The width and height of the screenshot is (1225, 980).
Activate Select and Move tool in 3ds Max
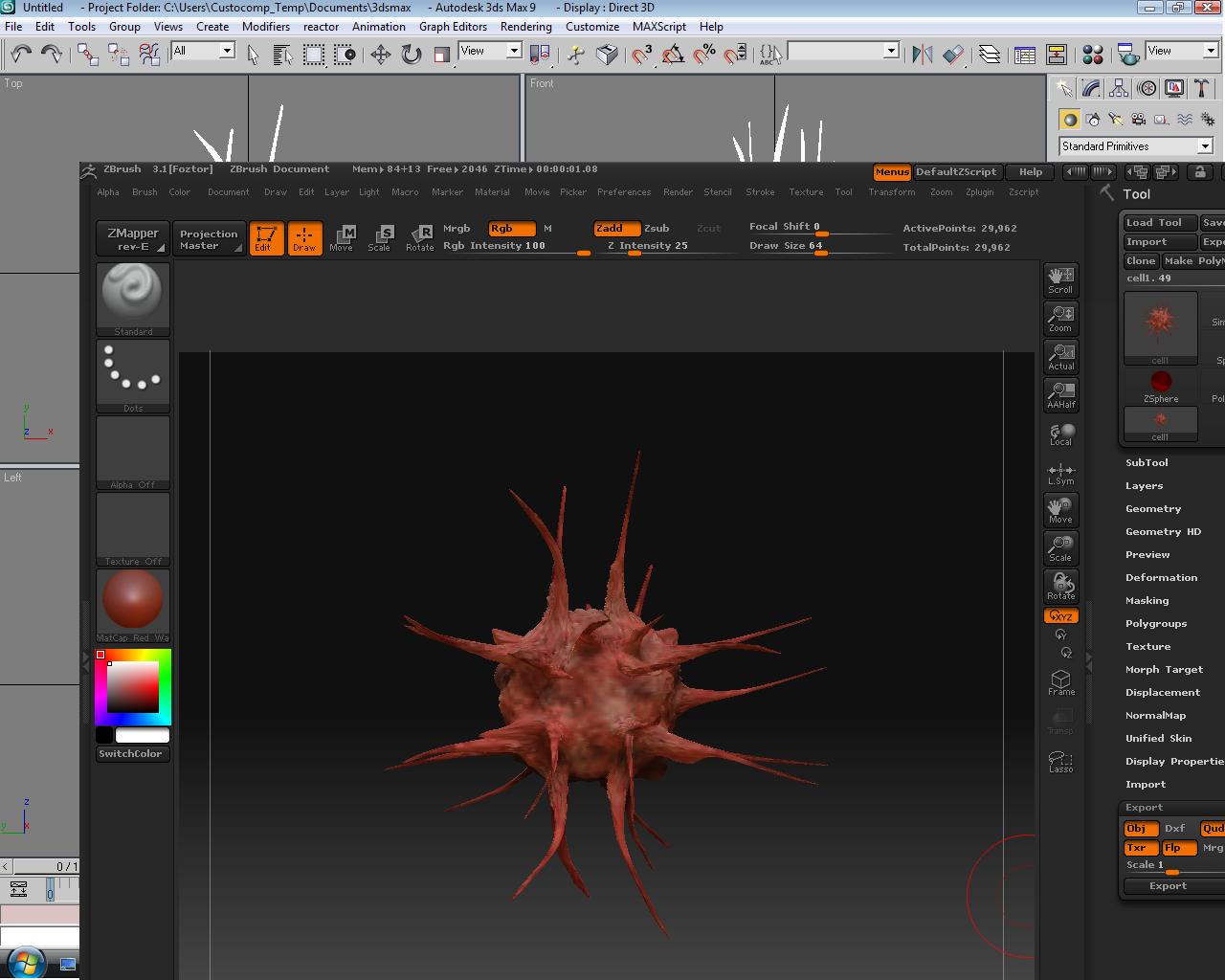[381, 54]
